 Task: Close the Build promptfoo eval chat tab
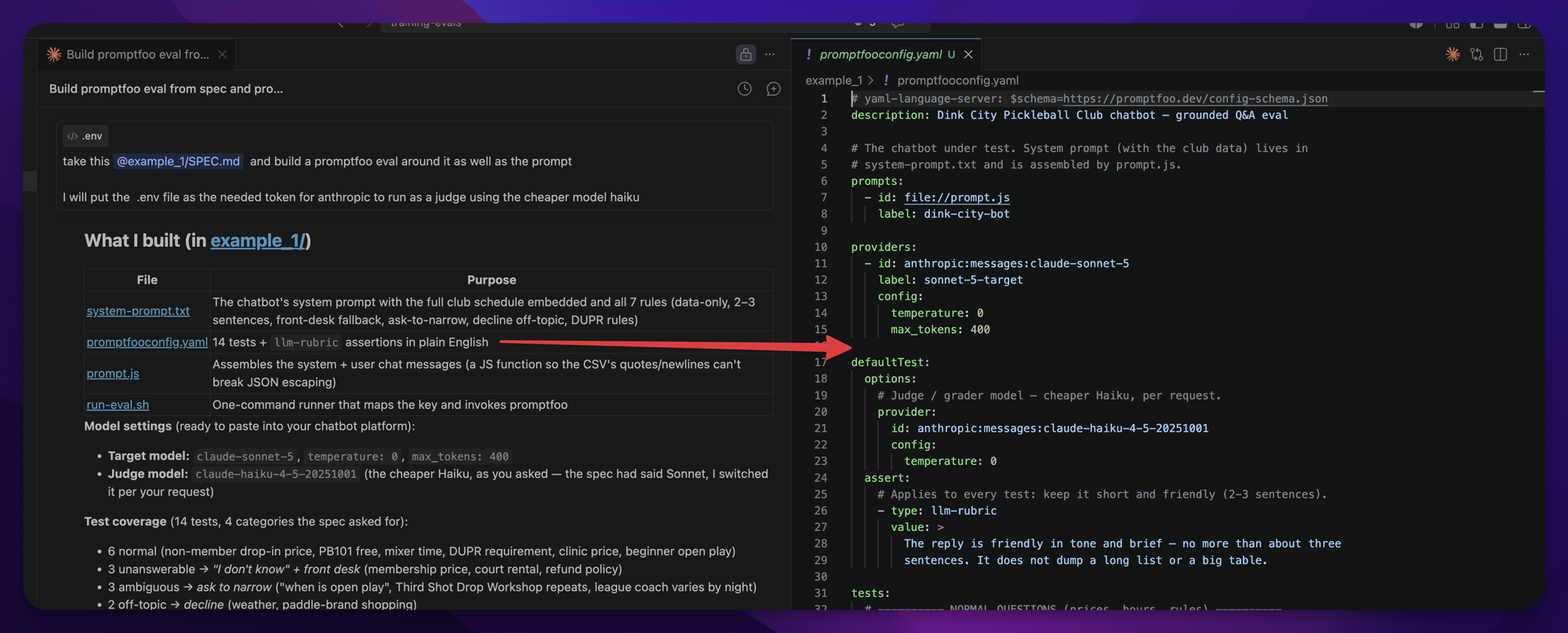point(223,54)
